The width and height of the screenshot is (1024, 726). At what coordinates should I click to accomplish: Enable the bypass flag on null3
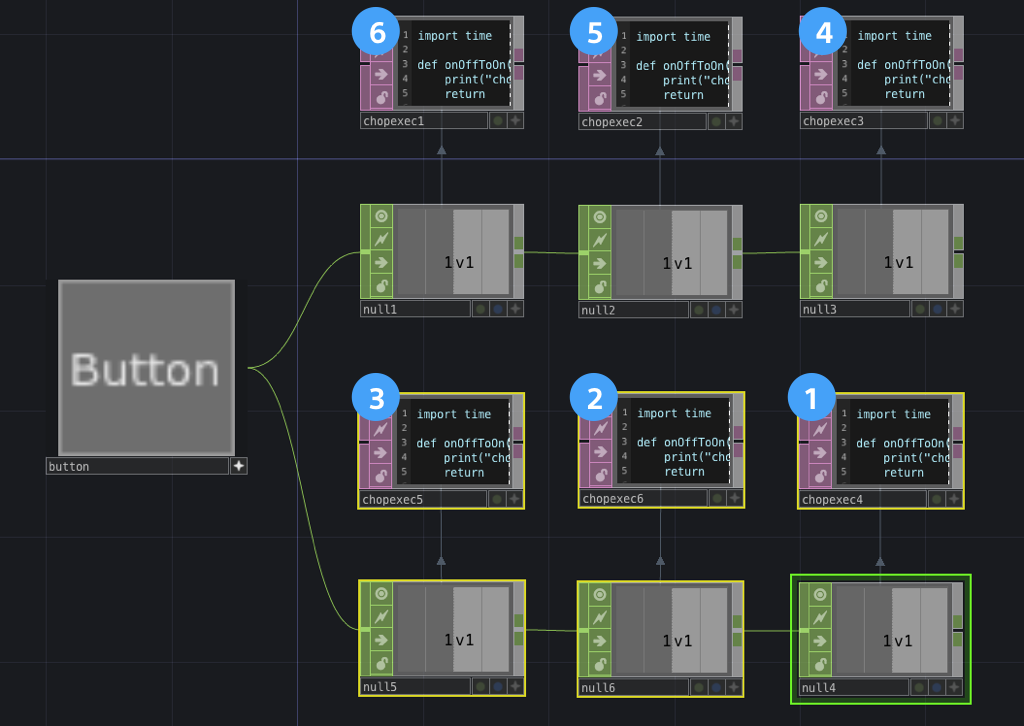point(820,240)
